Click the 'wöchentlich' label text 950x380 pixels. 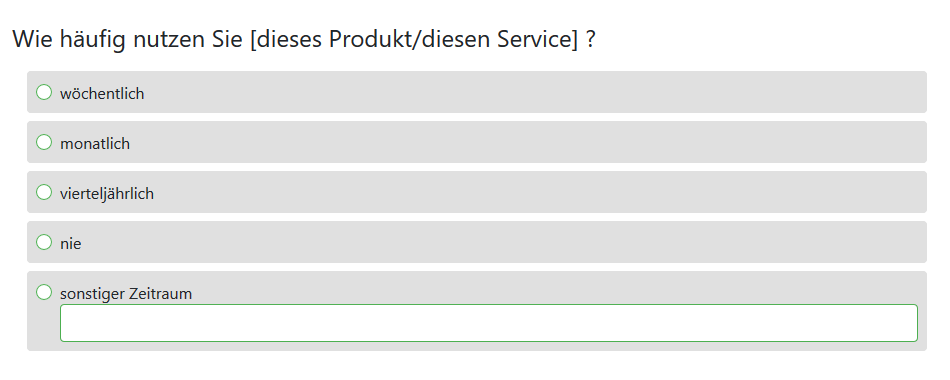[102, 93]
